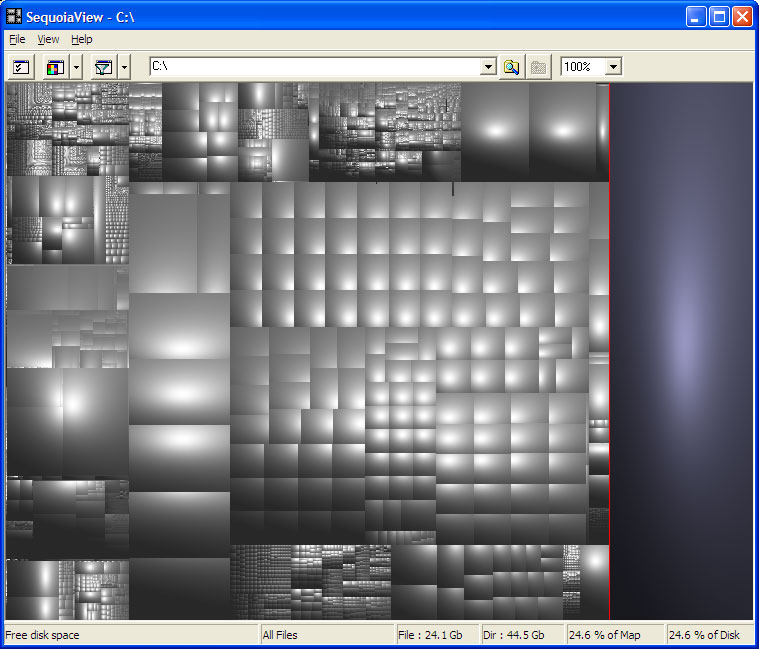Click 'All Files' status bar entry
This screenshot has height=649, width=759.
pyautogui.click(x=280, y=635)
